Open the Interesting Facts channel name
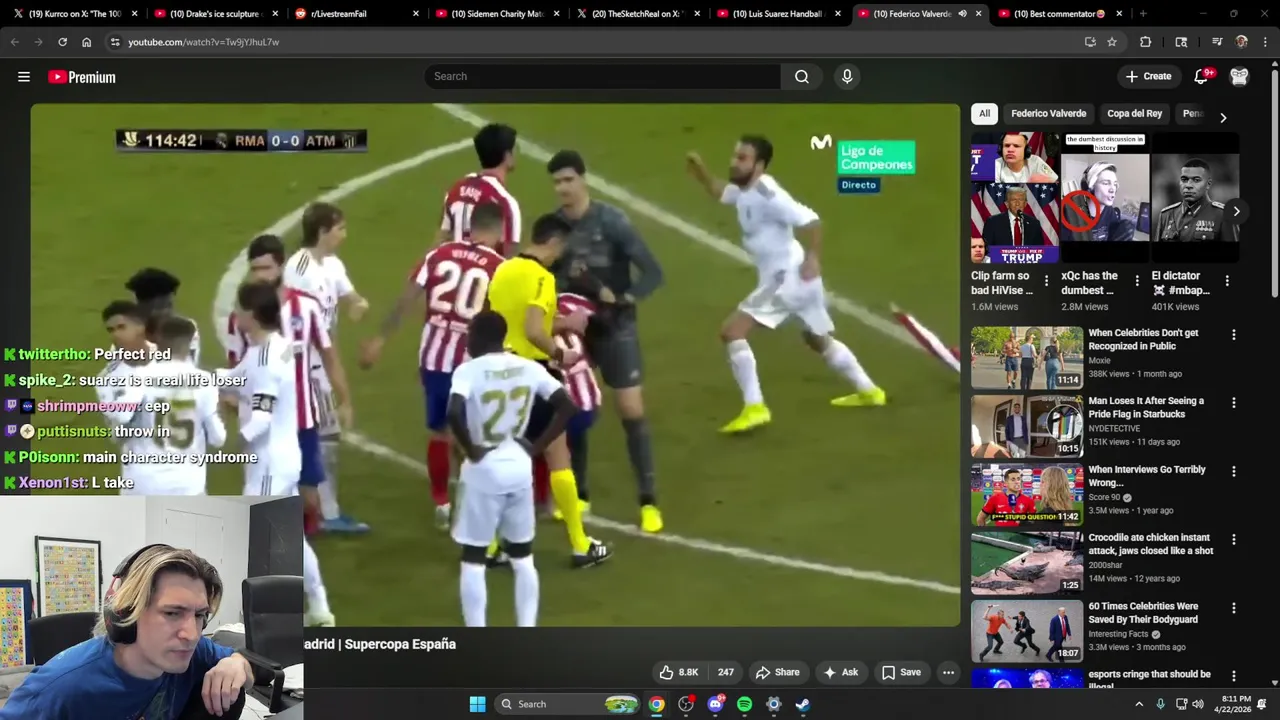Viewport: 1280px width, 720px height. [x=1118, y=634]
